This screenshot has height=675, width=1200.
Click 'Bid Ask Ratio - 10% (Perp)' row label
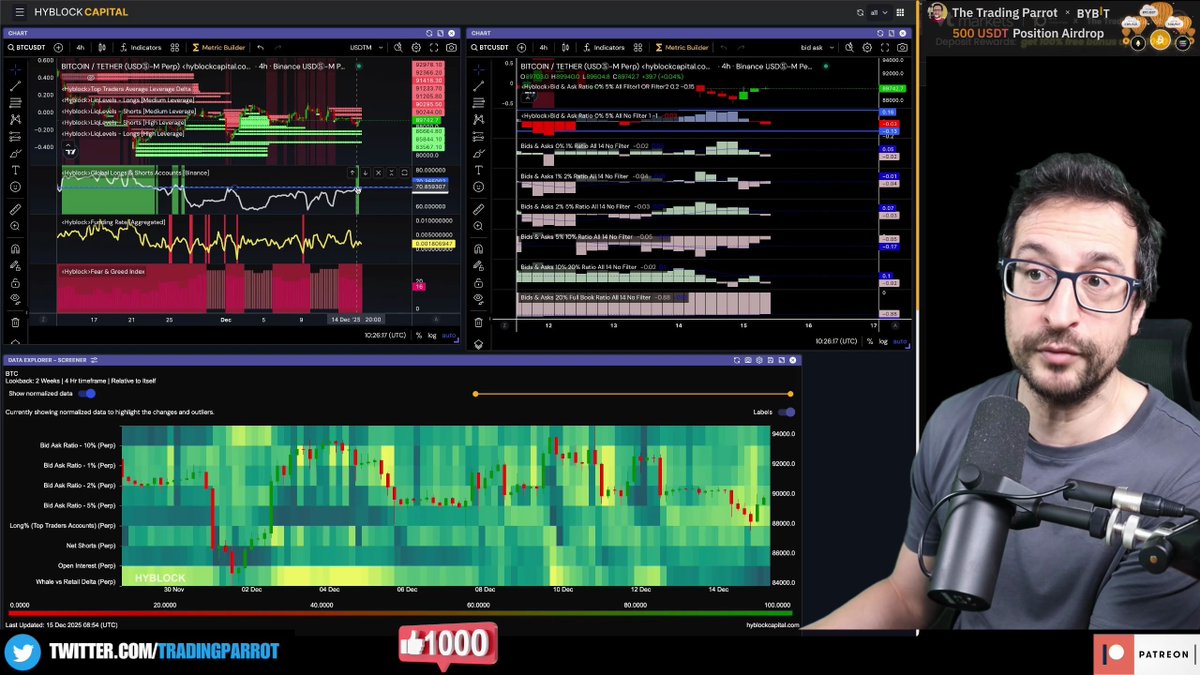(78, 445)
